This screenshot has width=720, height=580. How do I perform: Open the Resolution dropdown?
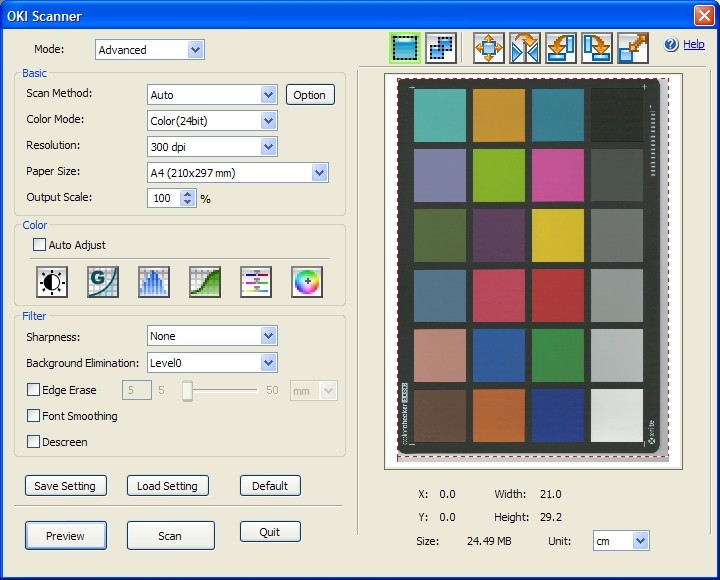click(x=212, y=147)
